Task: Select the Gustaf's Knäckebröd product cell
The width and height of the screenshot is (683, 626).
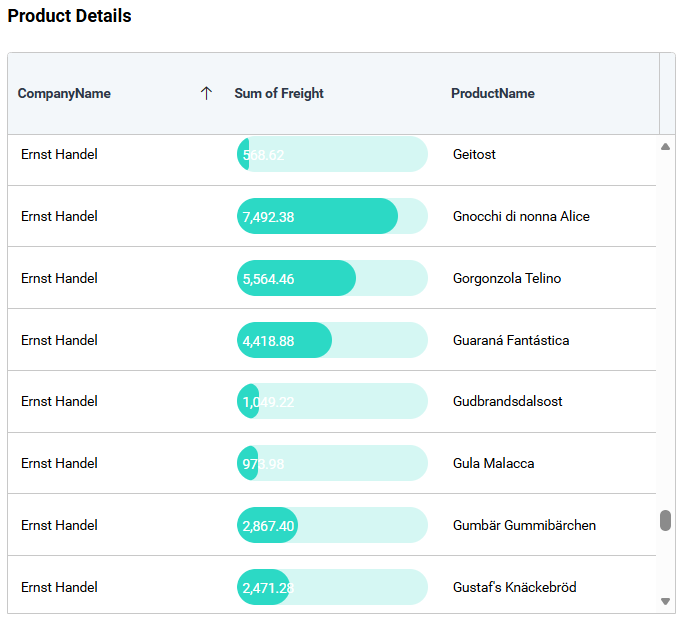Action: tap(514, 587)
